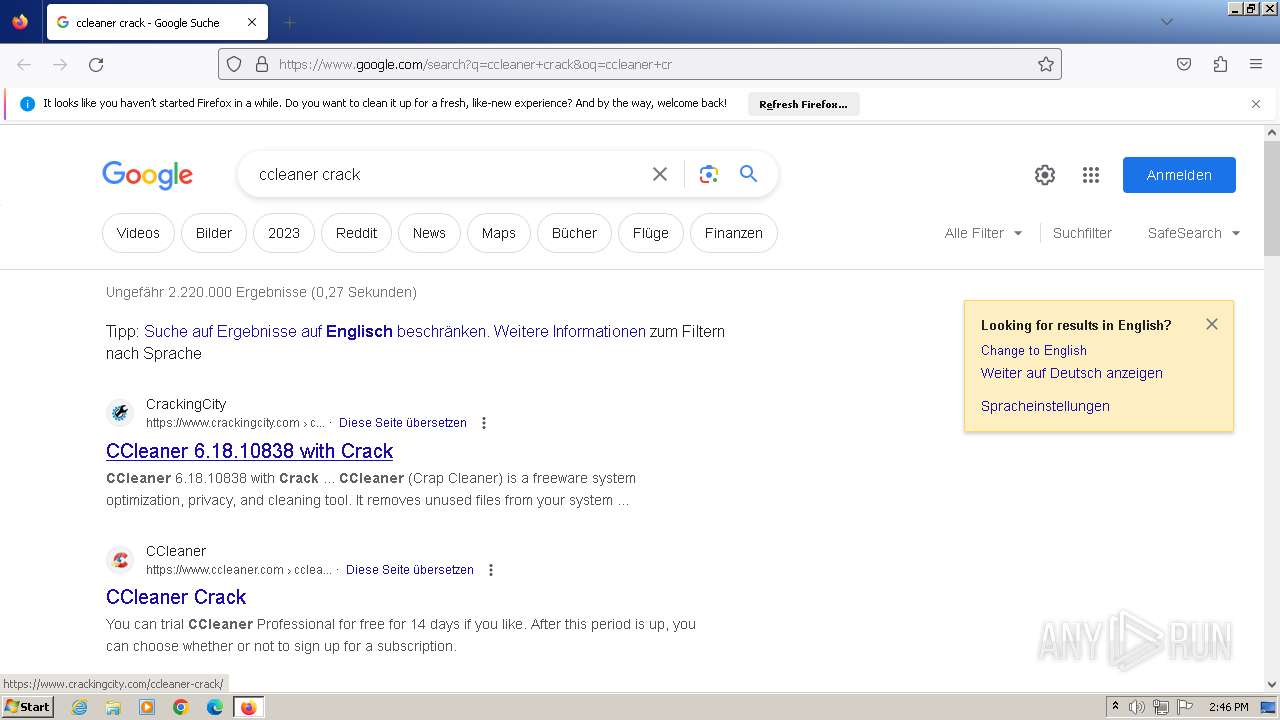Show site security padlock info

click(x=262, y=64)
